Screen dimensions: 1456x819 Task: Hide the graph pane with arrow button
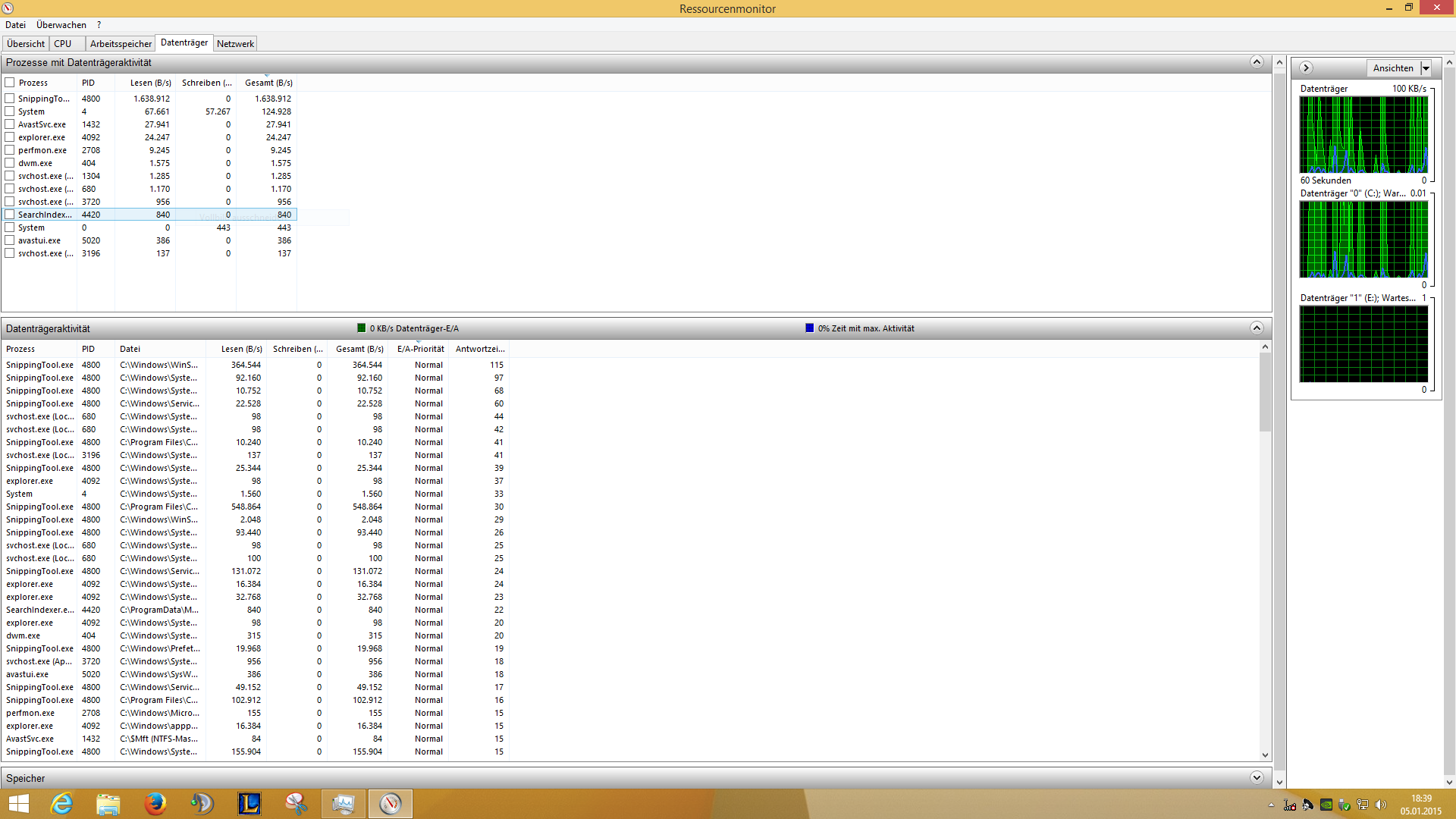pos(1306,67)
